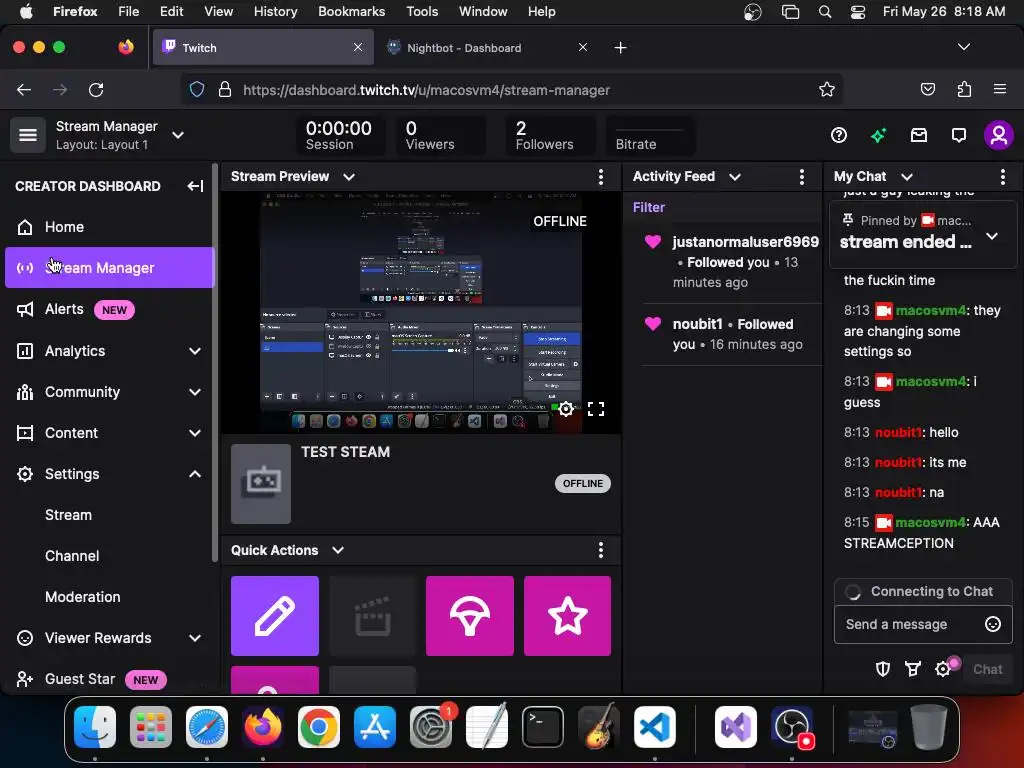
Task: Open Activity Feed three-dot options menu
Action: coord(802,176)
